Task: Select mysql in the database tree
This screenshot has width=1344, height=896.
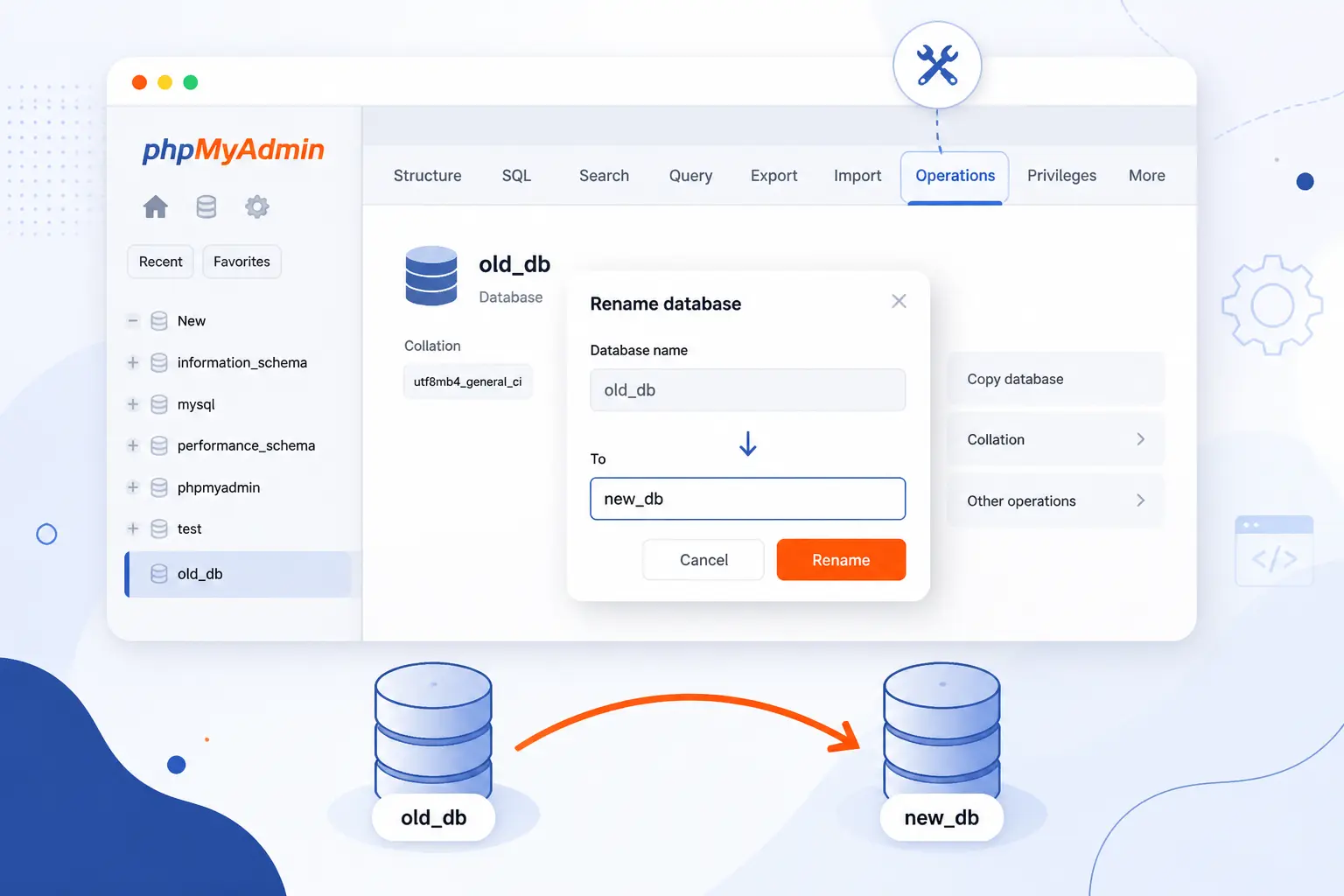Action: coord(196,404)
